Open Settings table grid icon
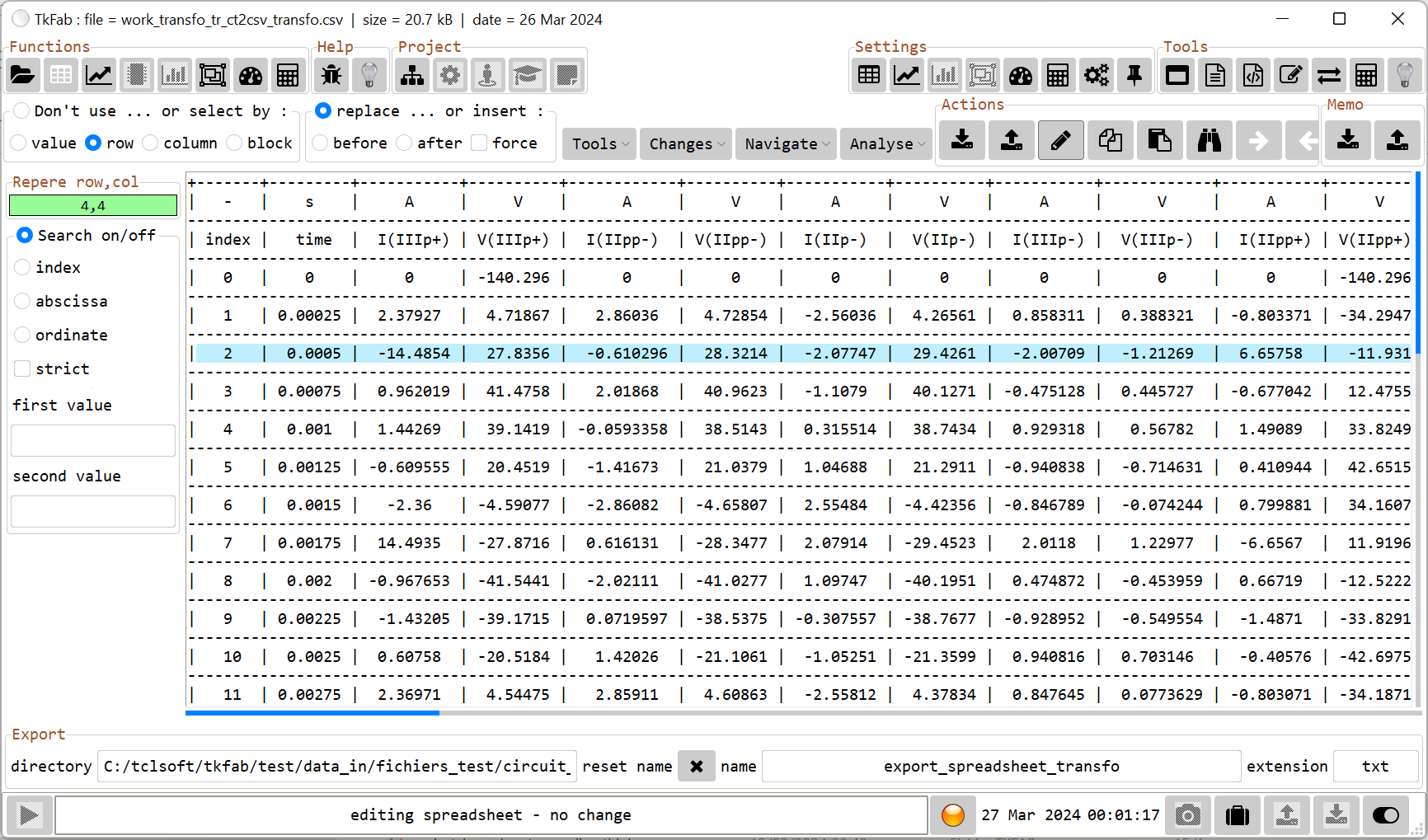The image size is (1428, 840). tap(869, 76)
